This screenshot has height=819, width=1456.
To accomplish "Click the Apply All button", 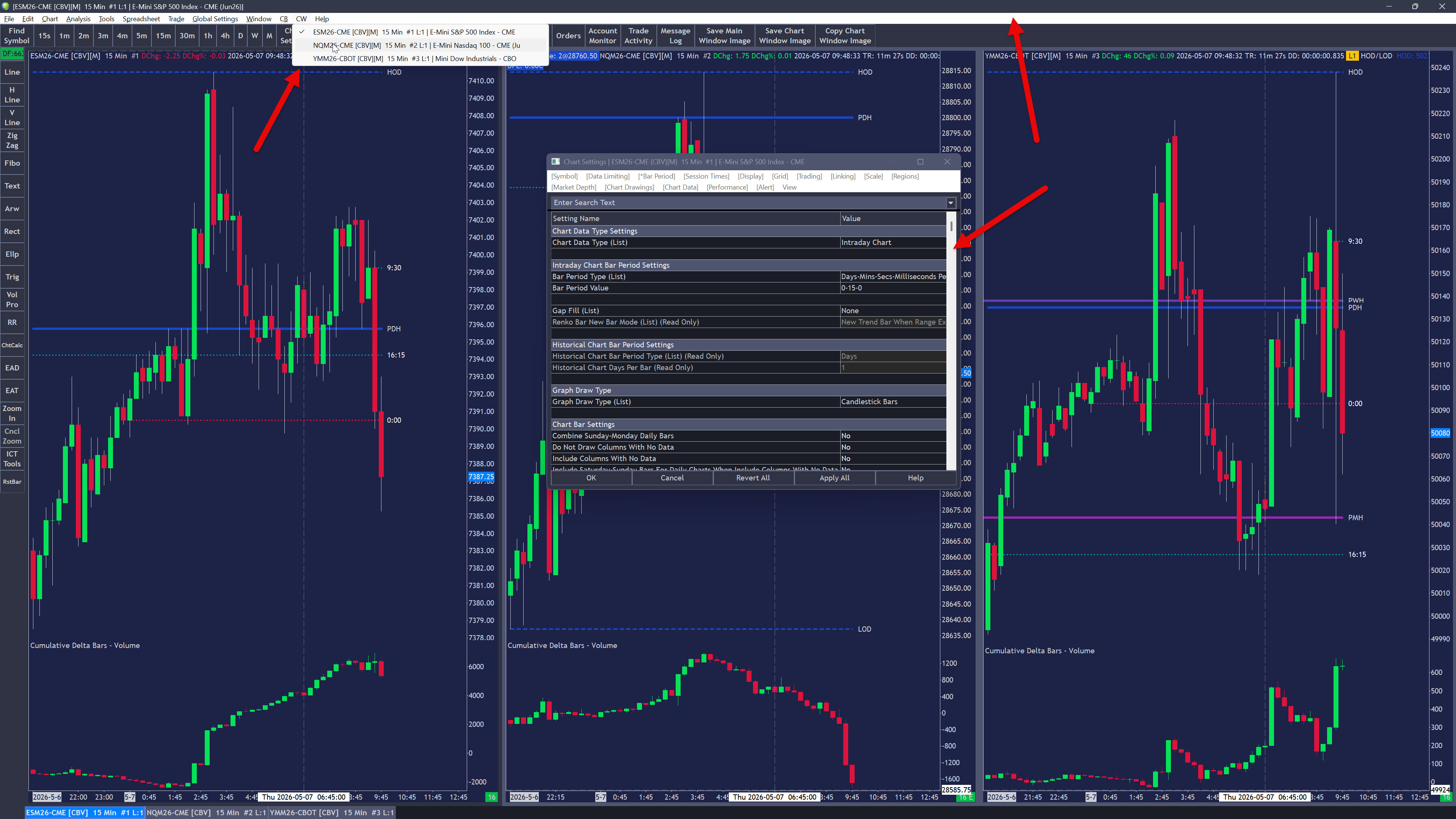I will (x=834, y=478).
